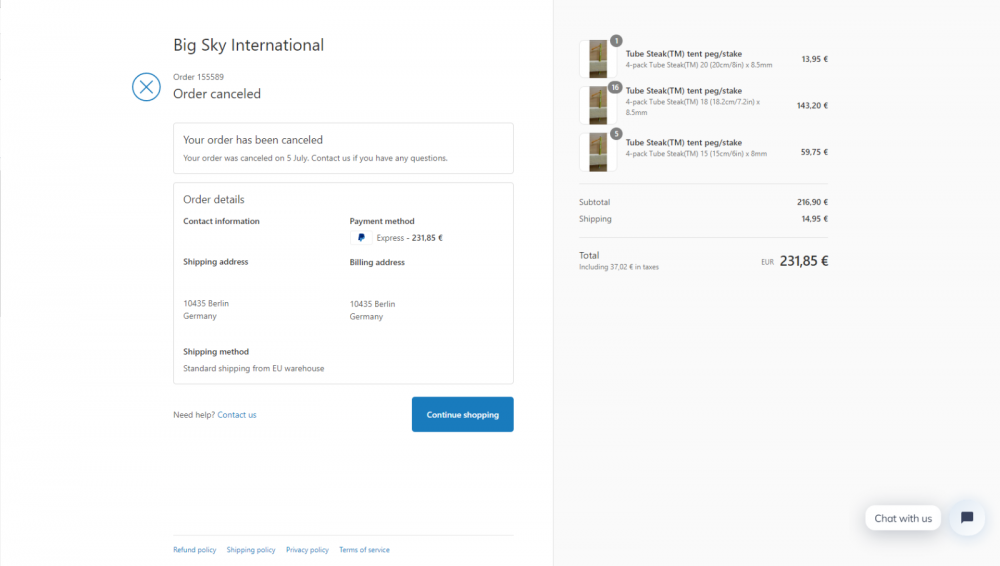Viewport: 1000px width, 566px height.
Task: Click the quantity badge showing 1
Action: click(615, 41)
